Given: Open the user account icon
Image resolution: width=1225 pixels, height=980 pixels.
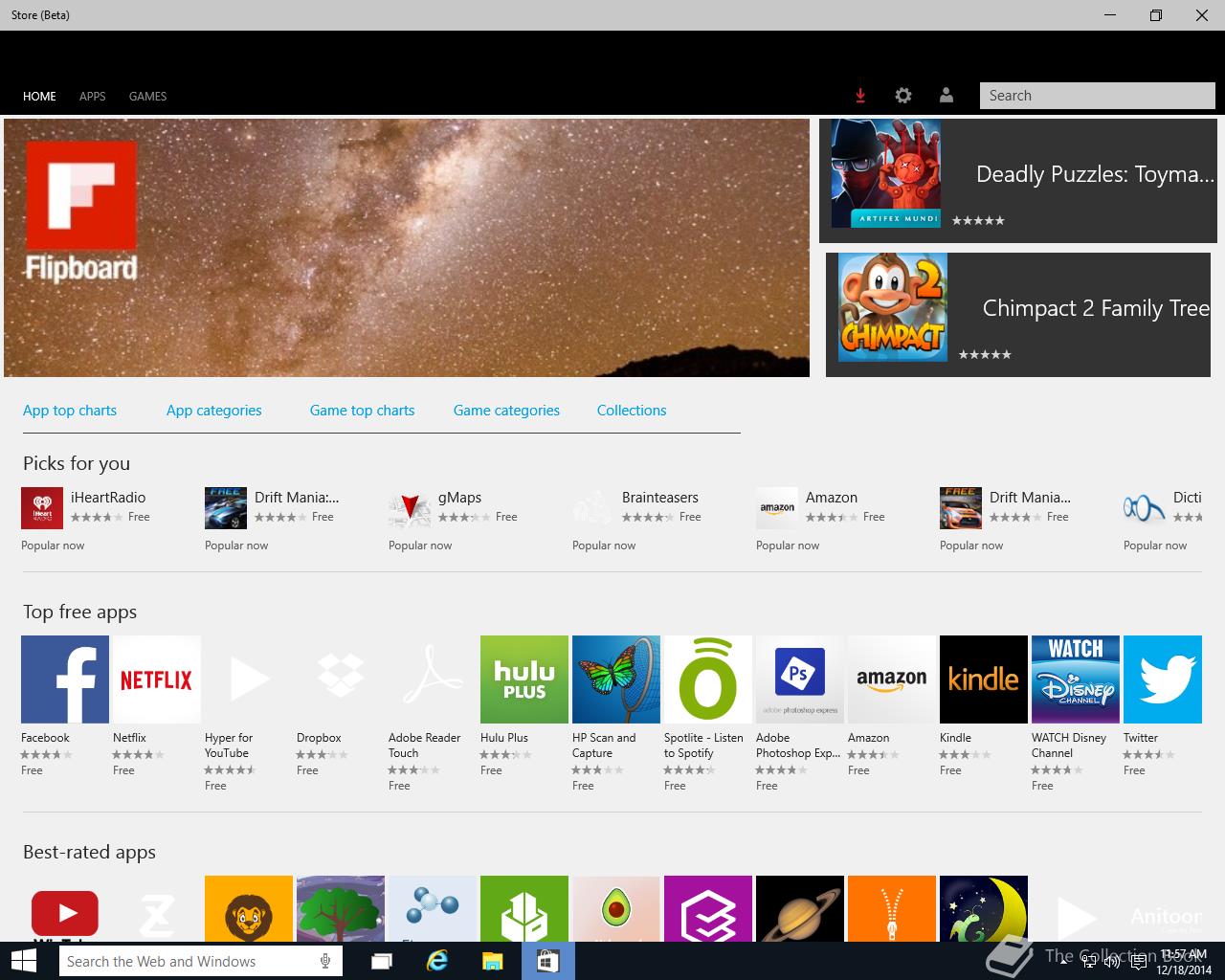Looking at the screenshot, I should click(x=947, y=96).
